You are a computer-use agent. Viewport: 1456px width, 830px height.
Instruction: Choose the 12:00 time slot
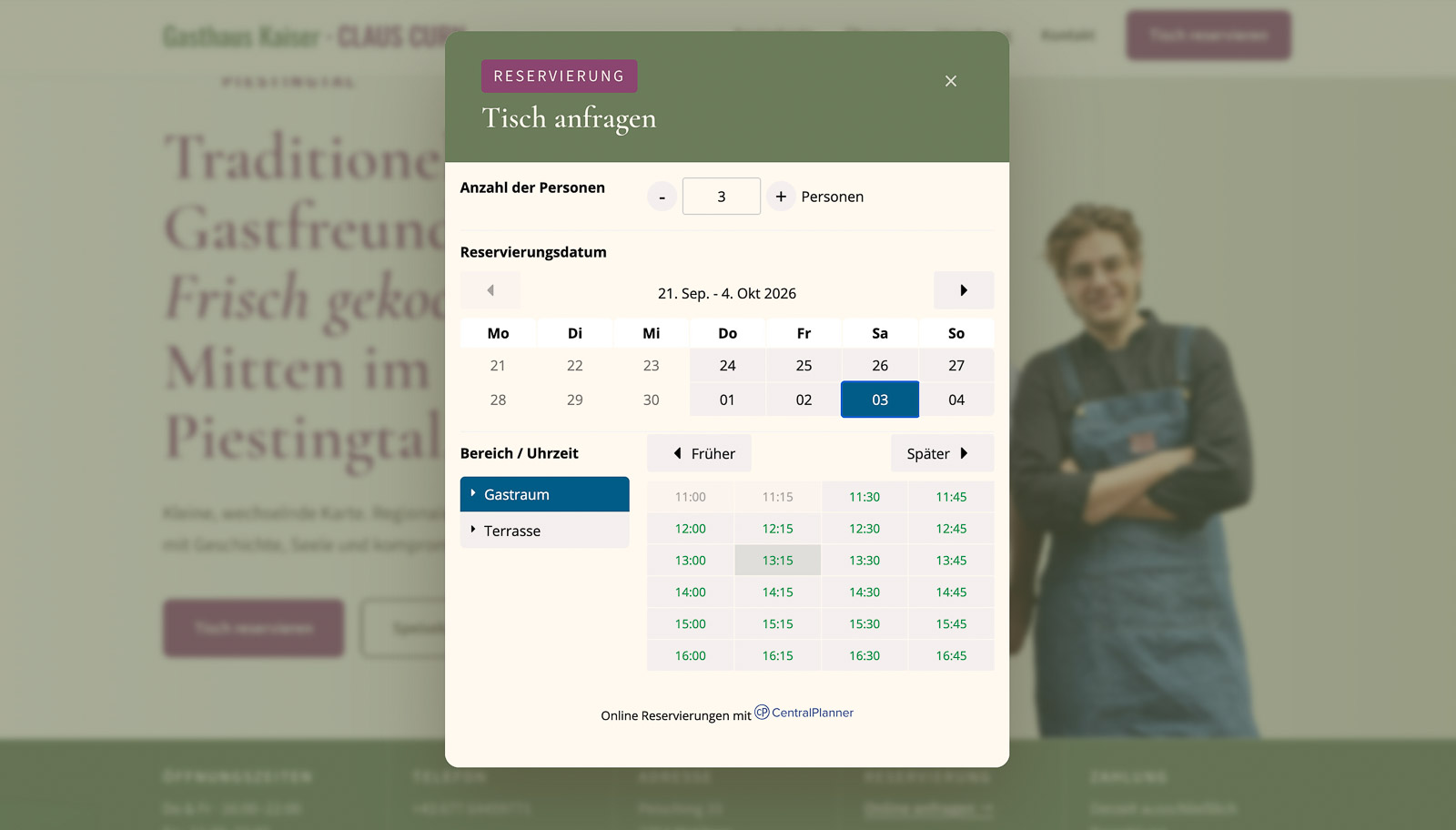click(691, 529)
